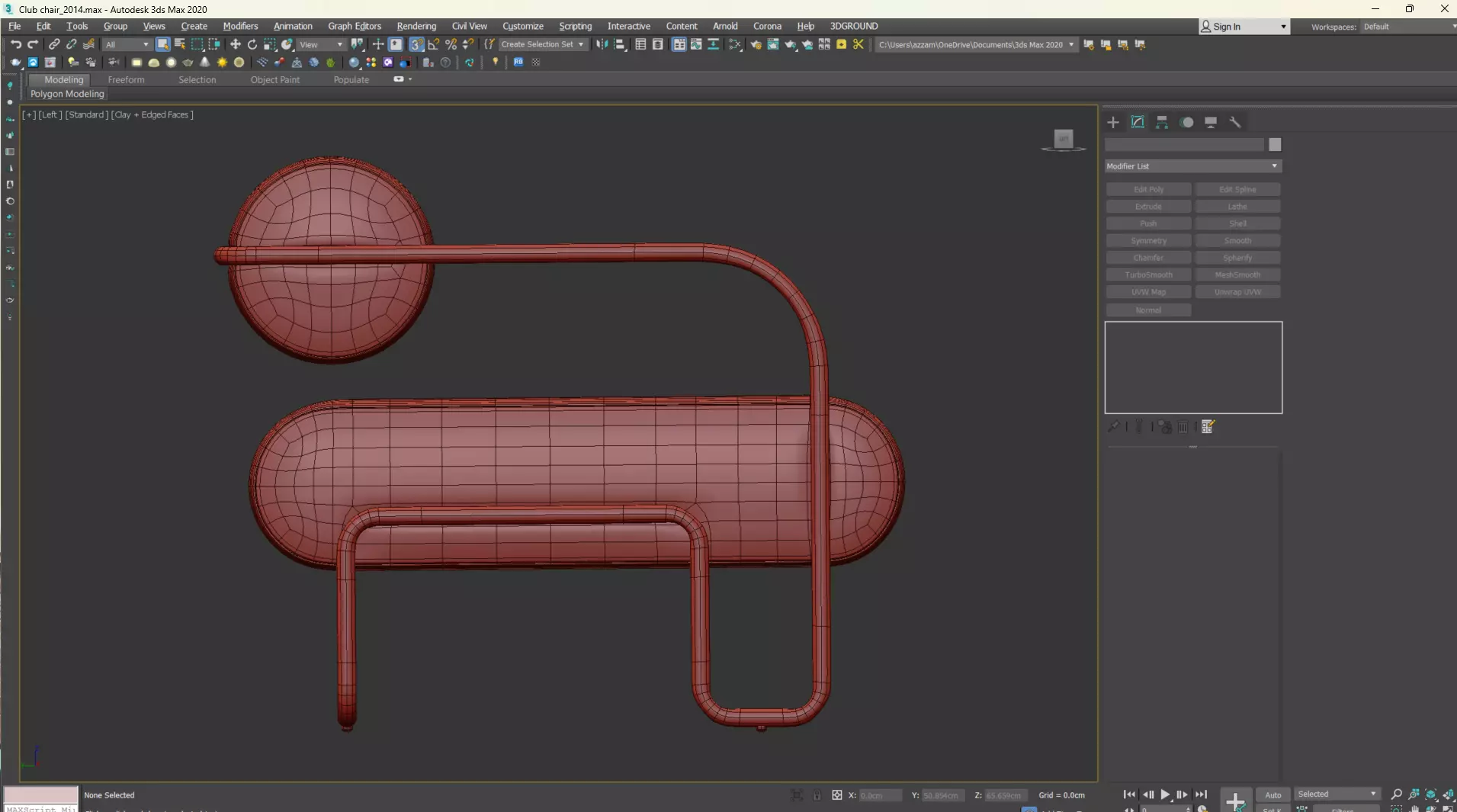
Task: Click the object color swatch
Action: [x=1275, y=145]
